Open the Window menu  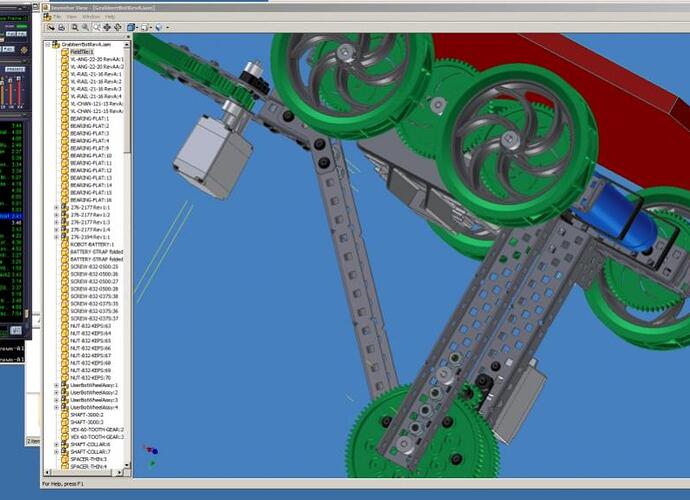coord(91,17)
